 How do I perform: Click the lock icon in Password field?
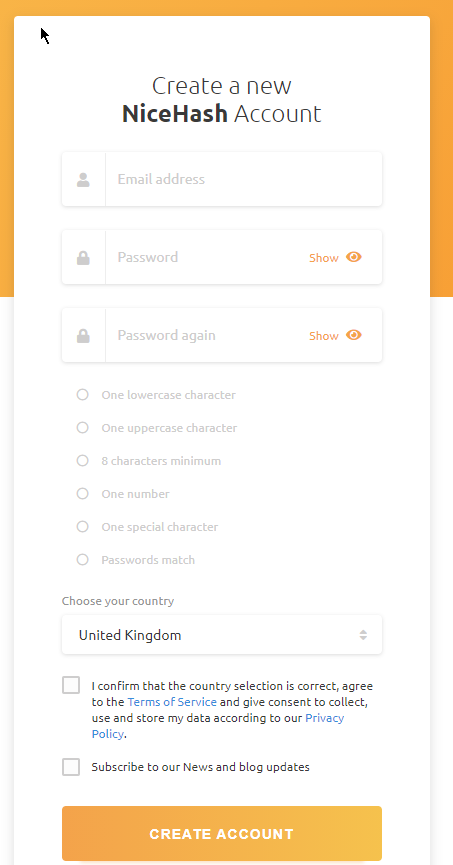83,258
